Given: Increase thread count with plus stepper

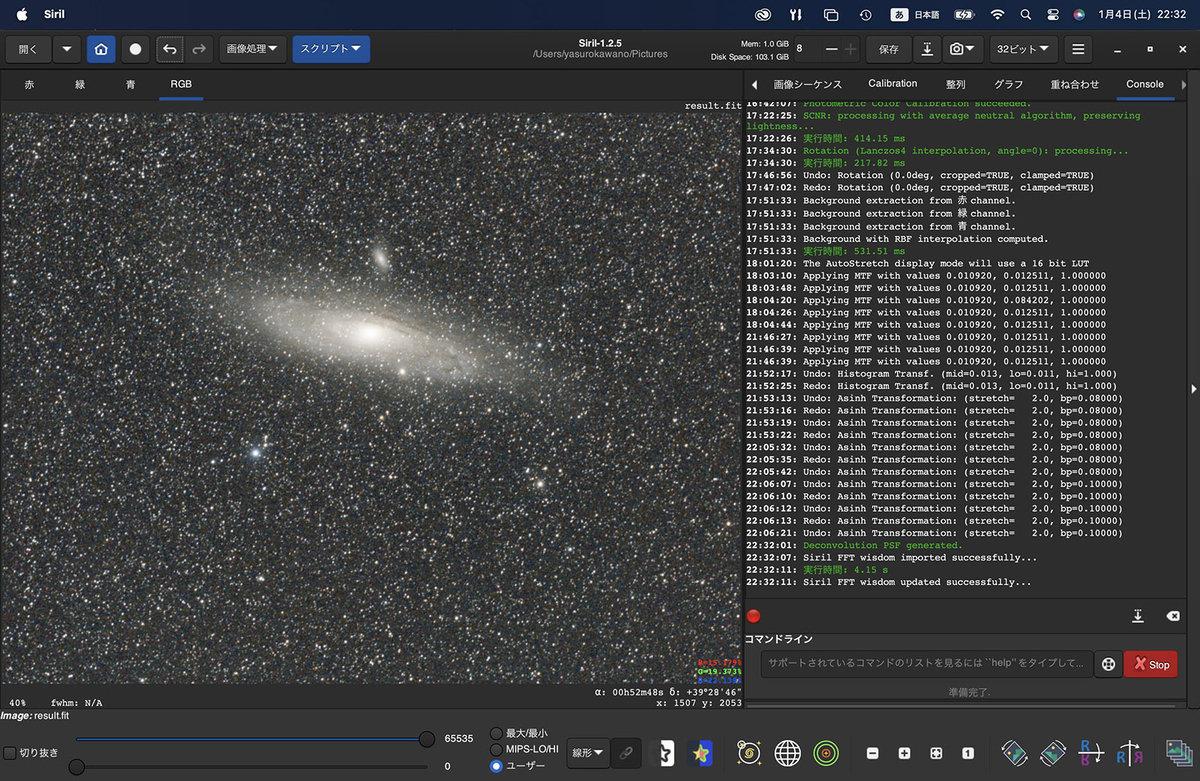Looking at the screenshot, I should [850, 49].
